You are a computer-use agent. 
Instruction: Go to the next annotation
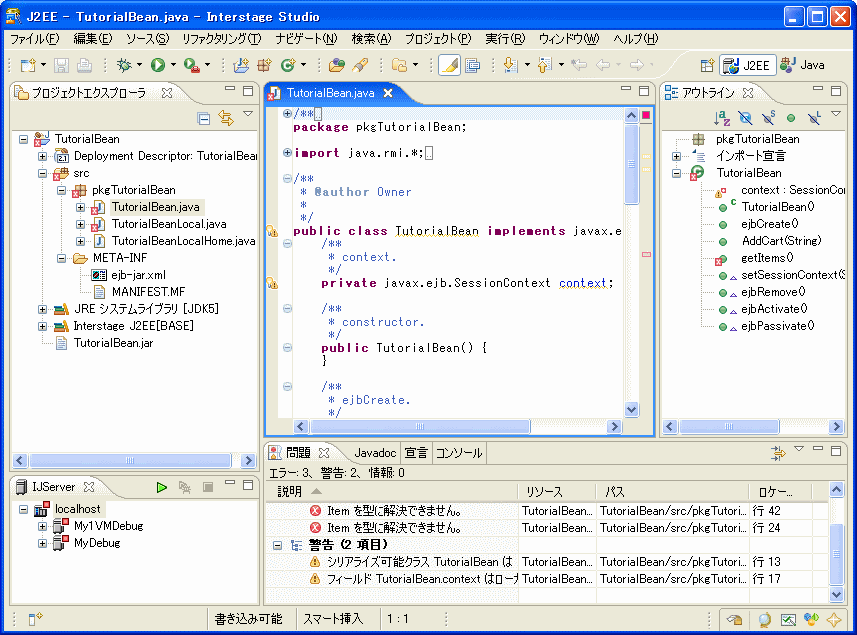click(x=510, y=66)
